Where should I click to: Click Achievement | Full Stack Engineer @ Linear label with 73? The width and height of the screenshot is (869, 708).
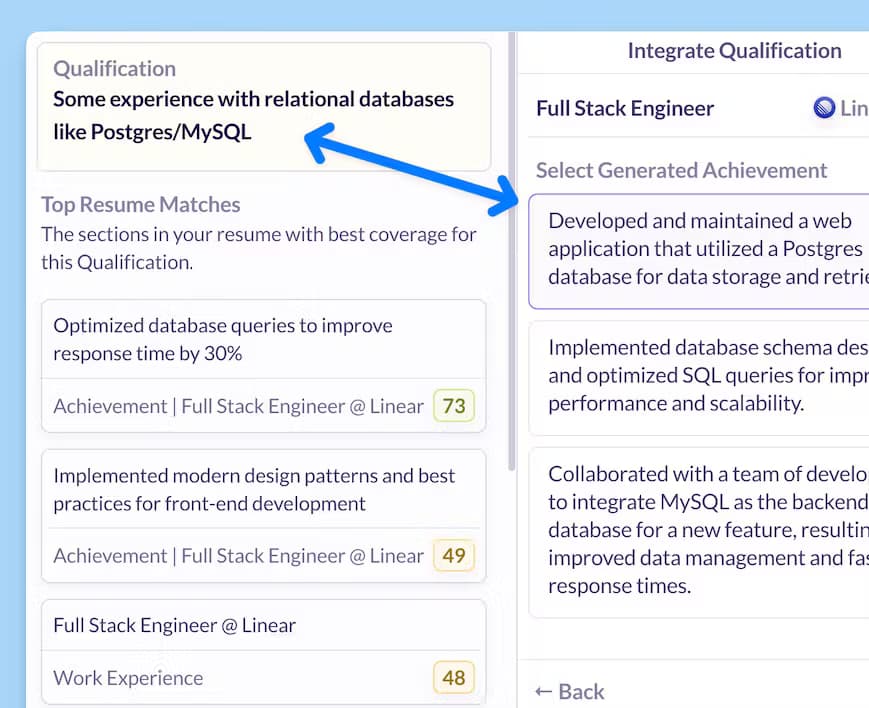[238, 406]
